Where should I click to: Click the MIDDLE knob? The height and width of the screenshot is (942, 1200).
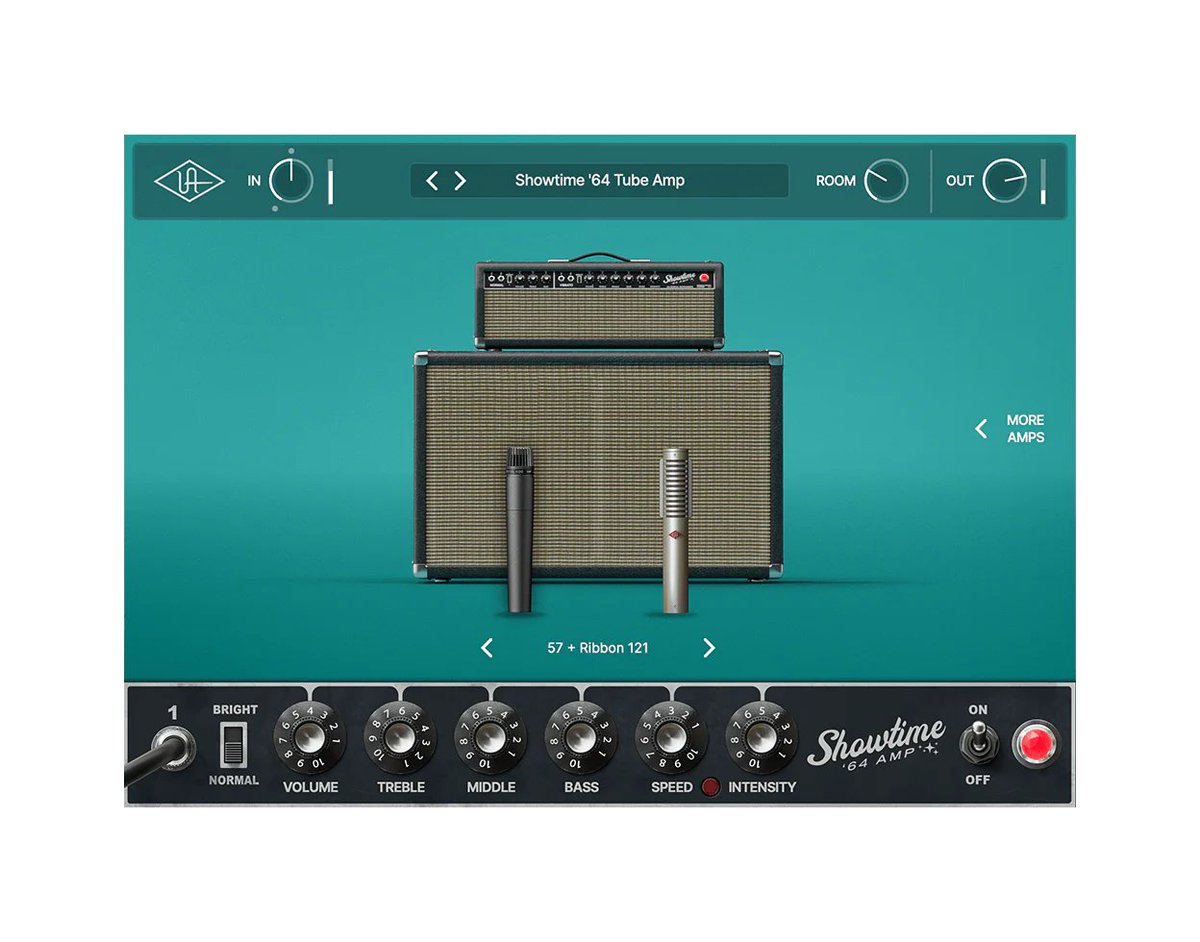pyautogui.click(x=490, y=739)
